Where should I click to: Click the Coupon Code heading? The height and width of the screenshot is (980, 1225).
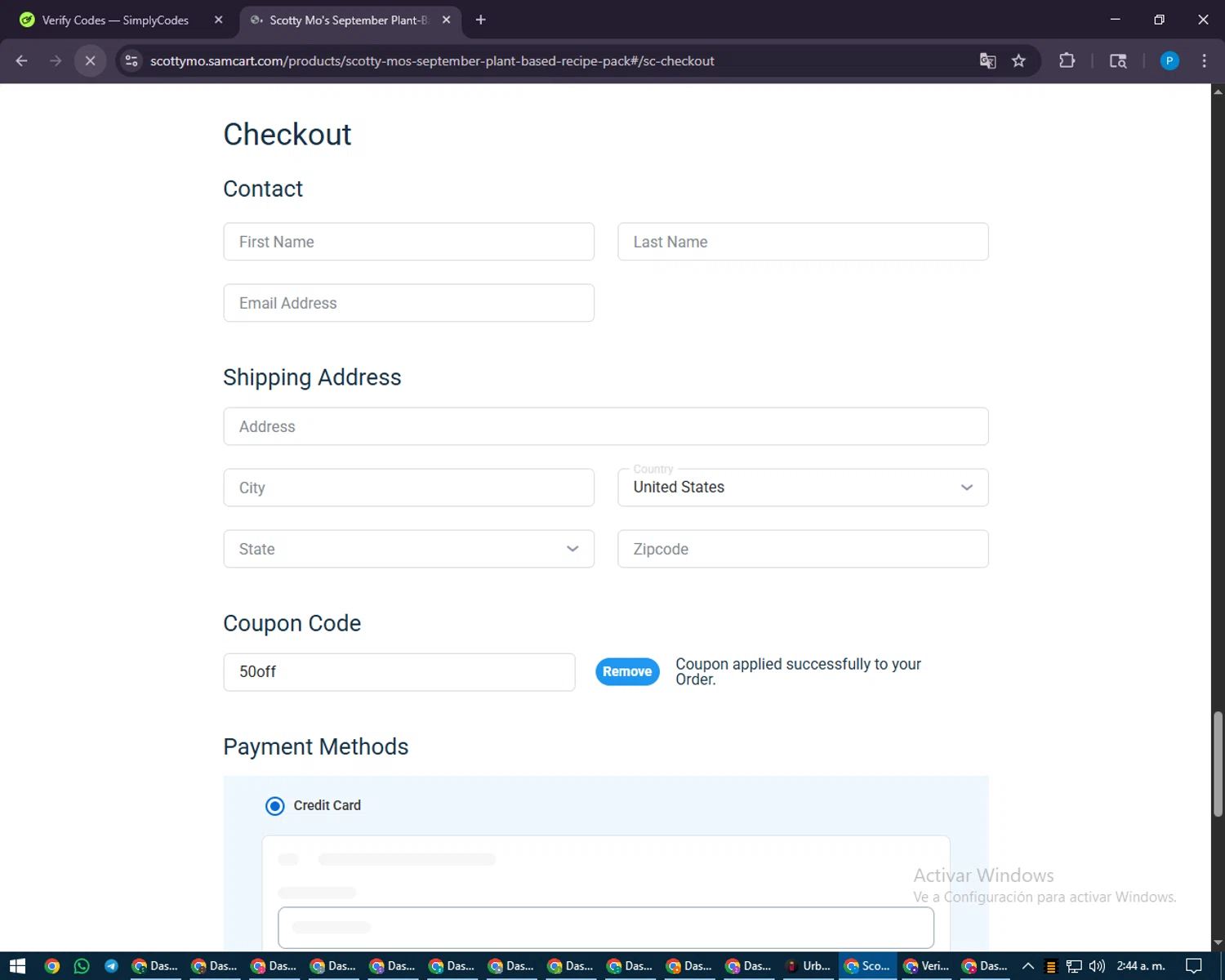[292, 623]
